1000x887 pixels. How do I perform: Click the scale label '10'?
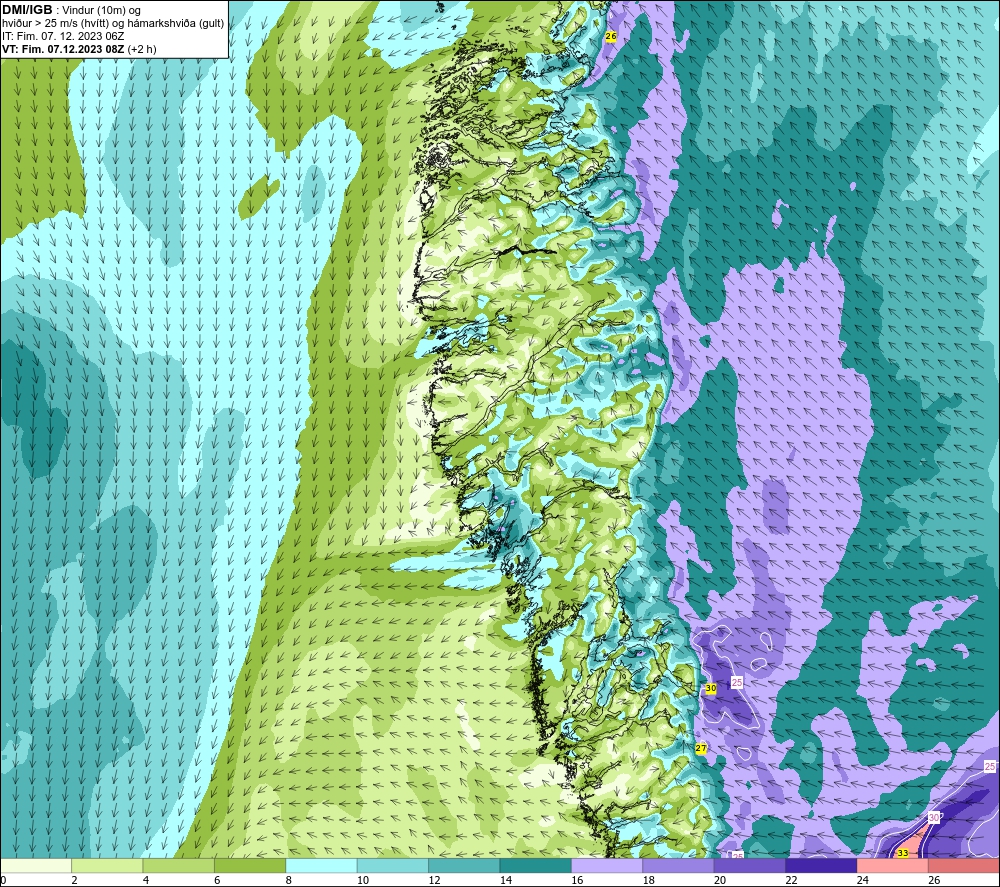363,880
